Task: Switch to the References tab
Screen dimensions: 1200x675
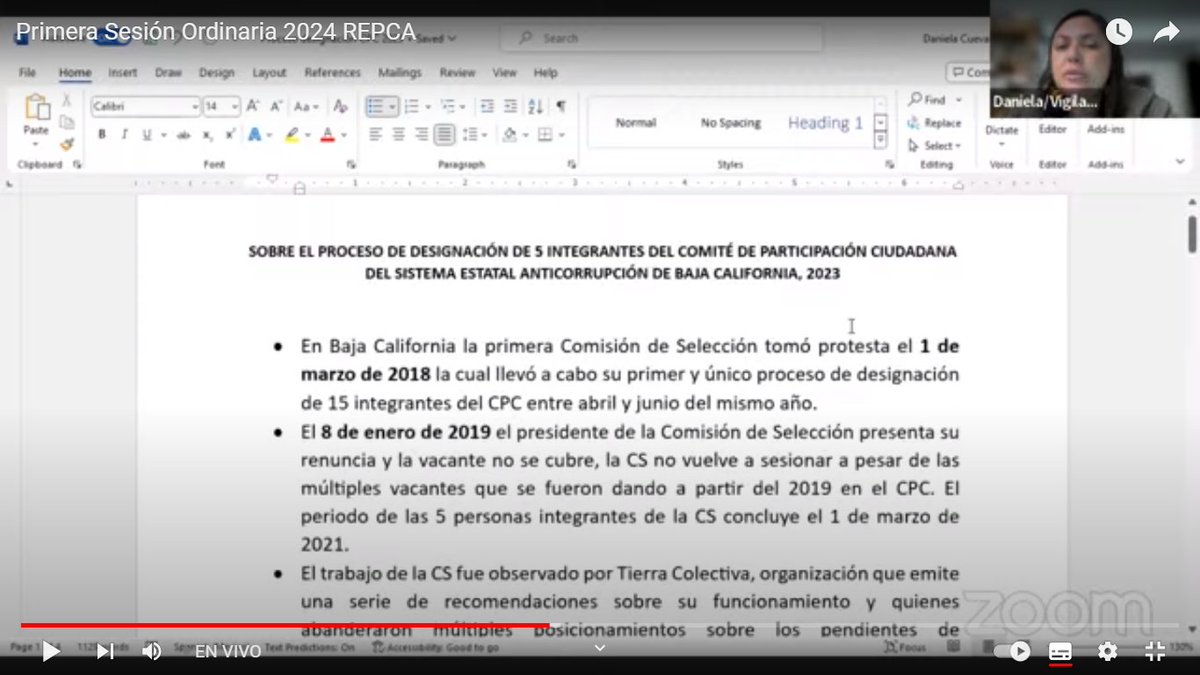Action: (x=333, y=73)
